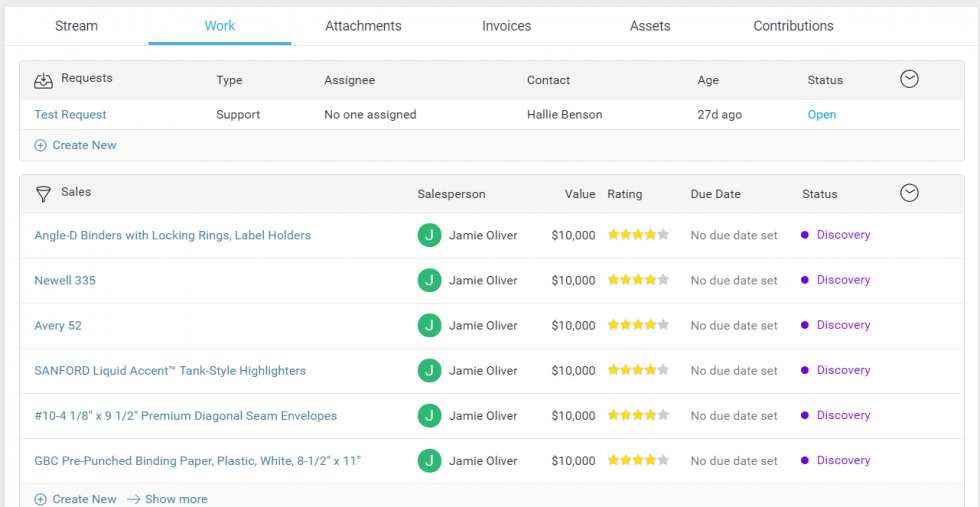Image resolution: width=980 pixels, height=507 pixels.
Task: Click the Requests inbox tray icon
Action: coord(43,80)
